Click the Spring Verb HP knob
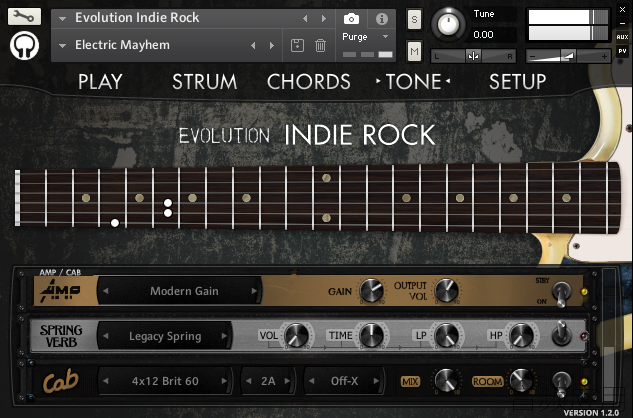This screenshot has width=633, height=418. pos(521,335)
